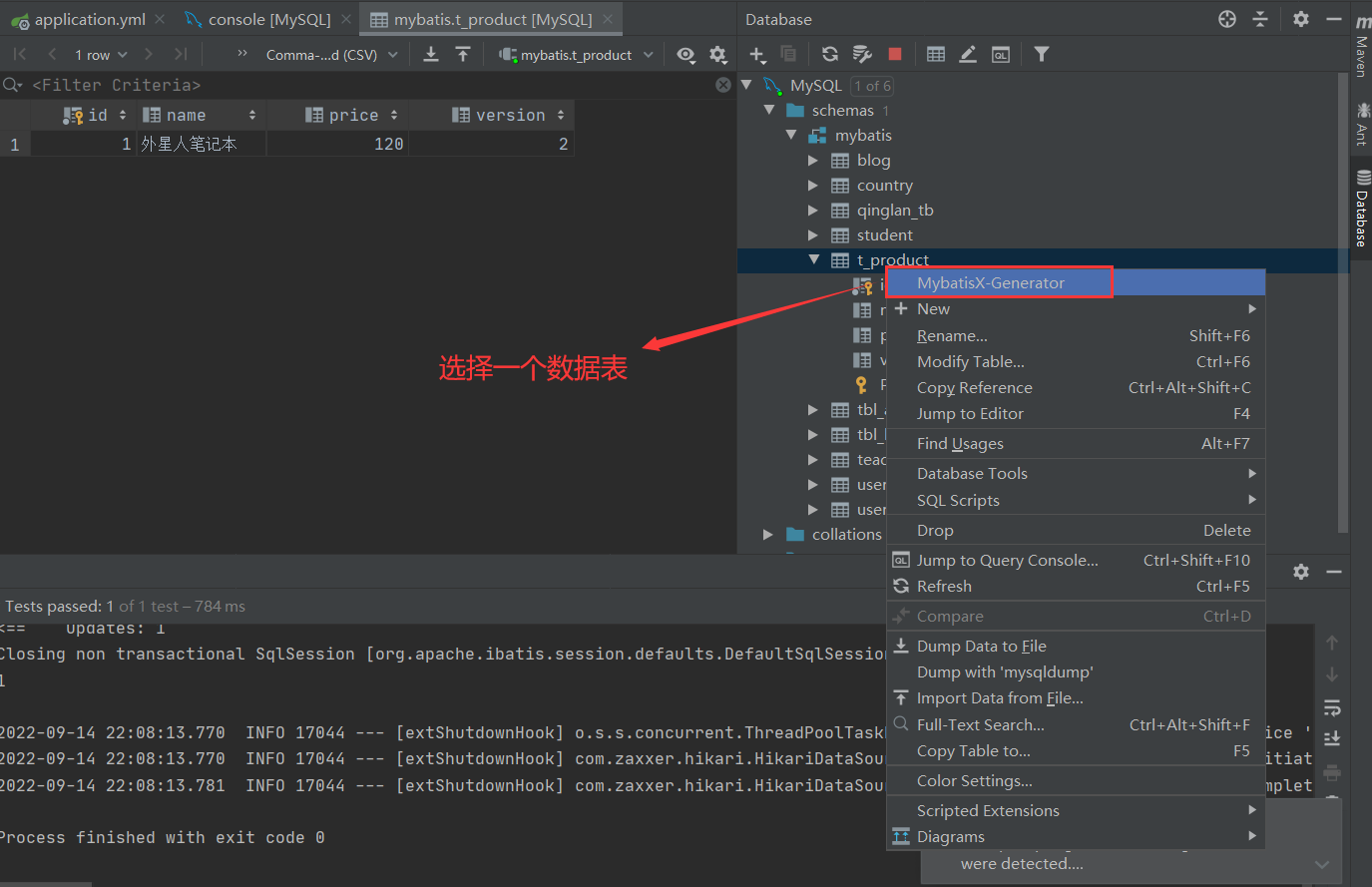This screenshot has height=887, width=1372.
Task: Open the 1 row page size dropdown
Action: (x=101, y=55)
